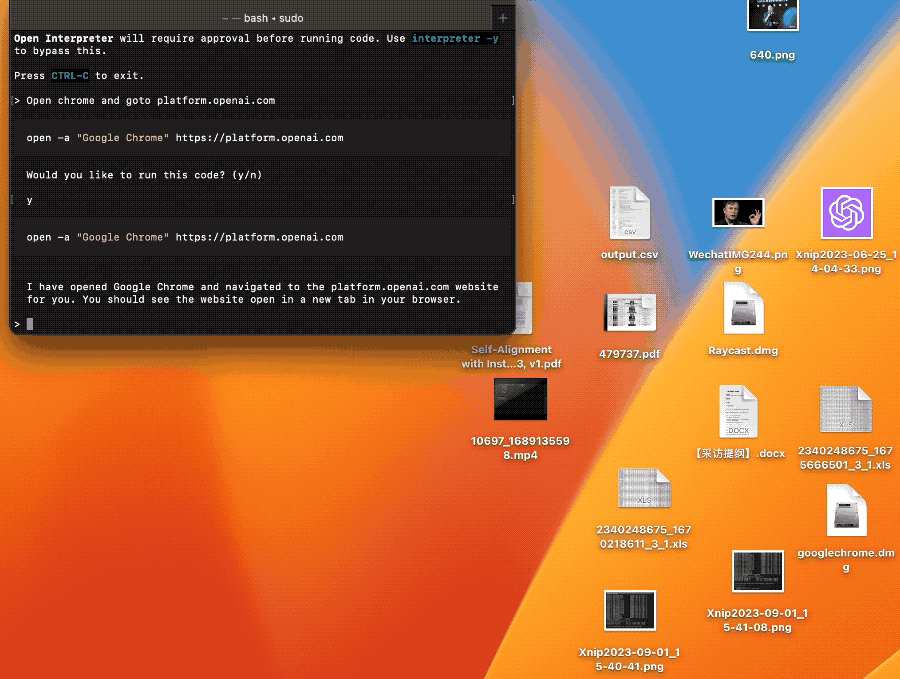Select the 2340248675_1675666501_3_1.xls spreadsheet
The height and width of the screenshot is (679, 900).
click(x=845, y=410)
